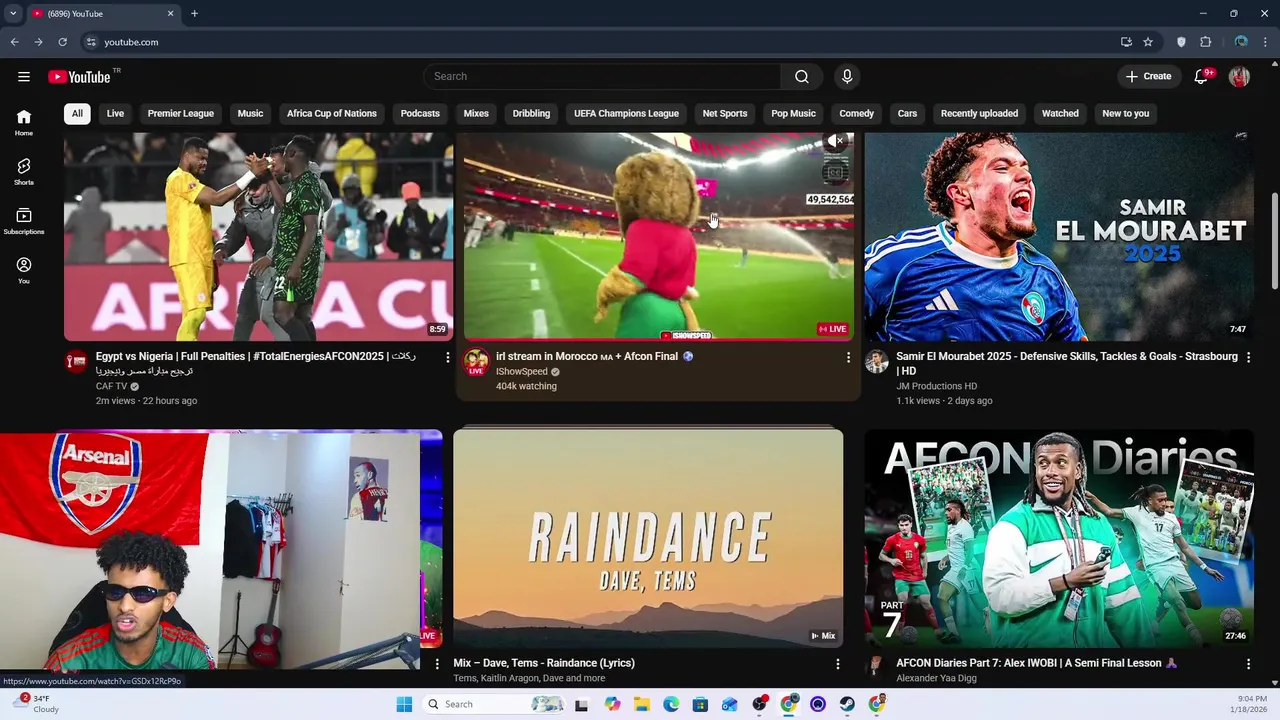Screen dimensions: 1280x720
Task: Open options for Raindance mix
Action: (837, 663)
